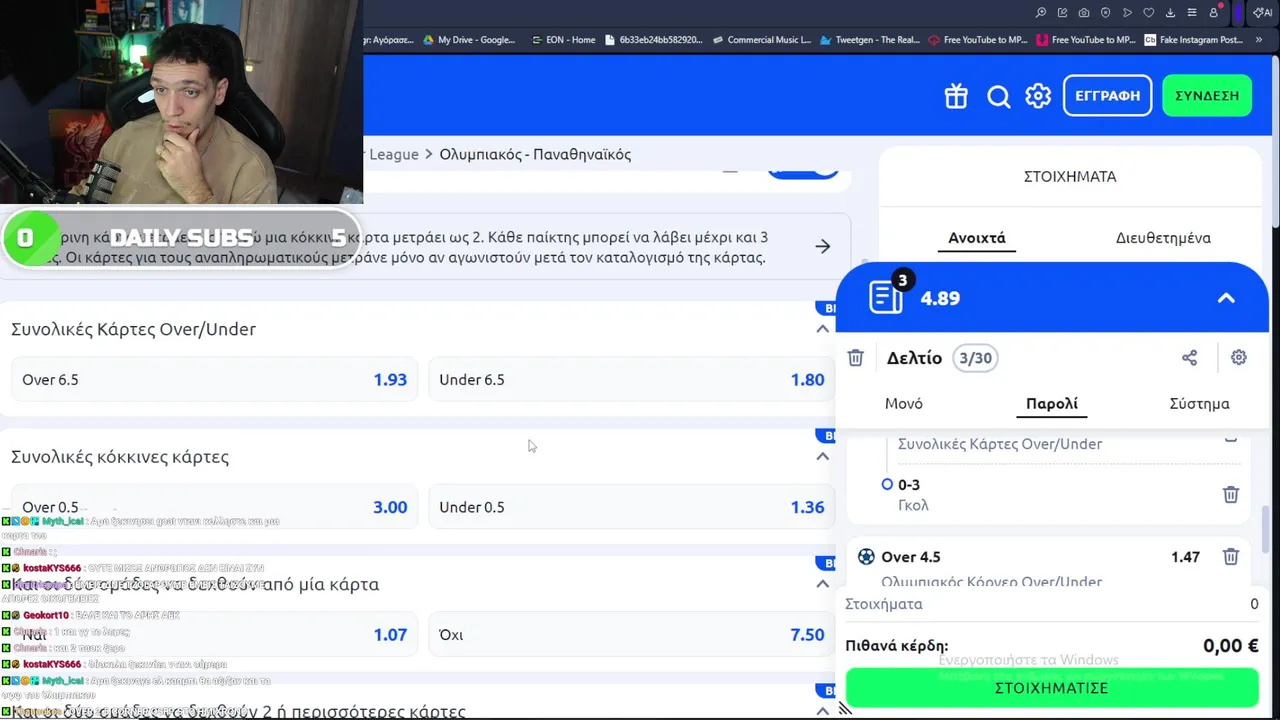Click the ΣΤΟΙΧΗΜΑΤΑ panel heading
The height and width of the screenshot is (720, 1280).
[x=1070, y=176]
